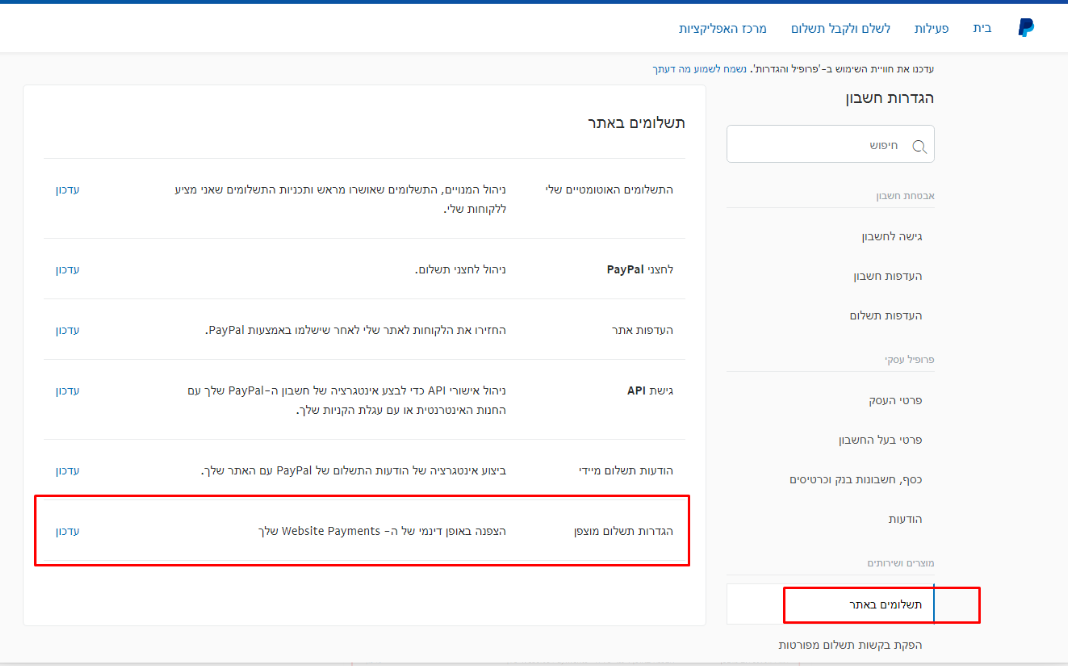This screenshot has width=1068, height=666.
Task: Click the לחצני PayPal row title
Action: [640, 270]
